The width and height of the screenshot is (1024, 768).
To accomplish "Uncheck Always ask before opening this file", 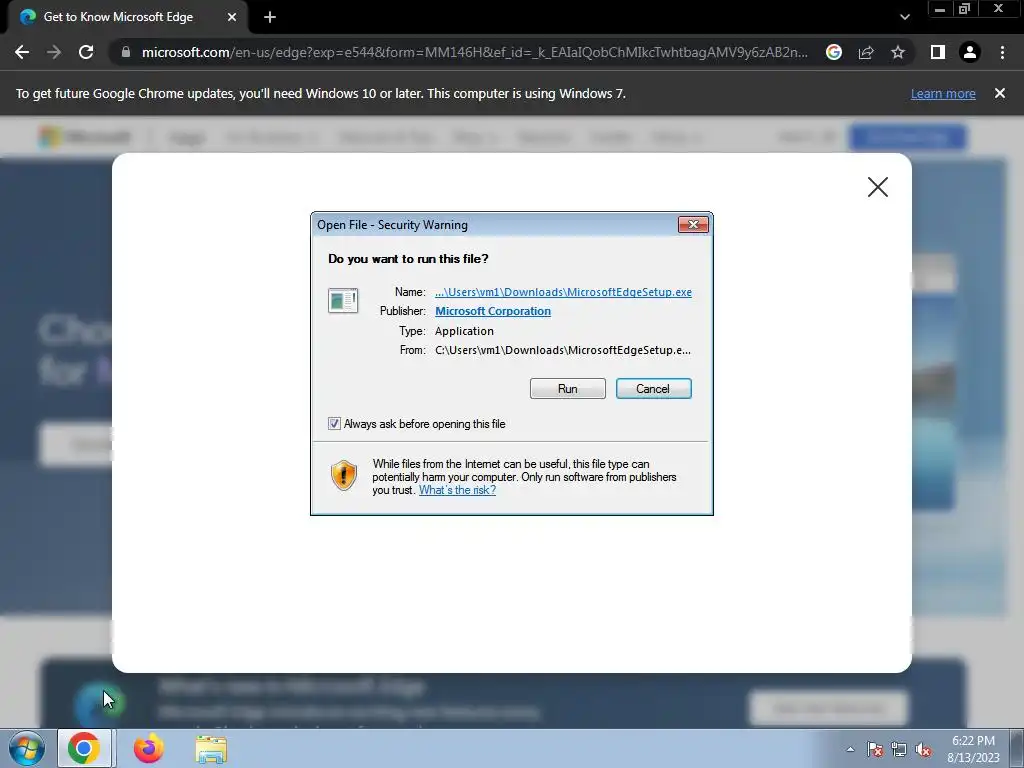I will (x=334, y=424).
